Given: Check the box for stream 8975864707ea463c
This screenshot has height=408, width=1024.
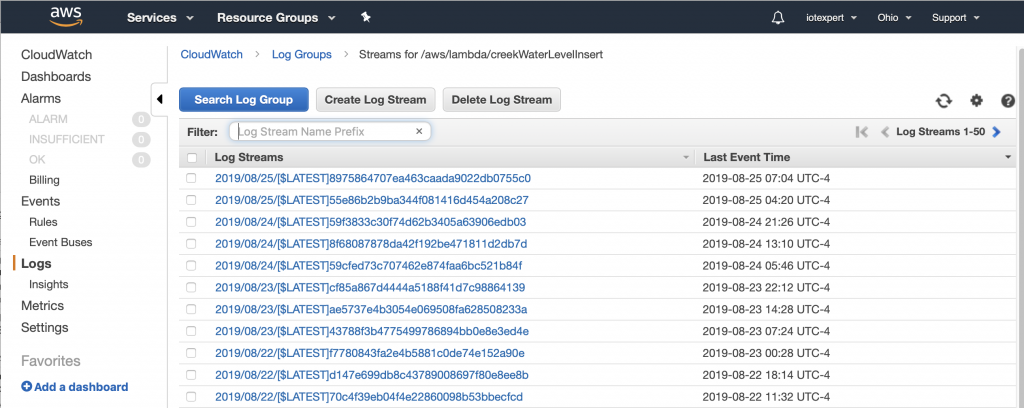Looking at the screenshot, I should 191,178.
